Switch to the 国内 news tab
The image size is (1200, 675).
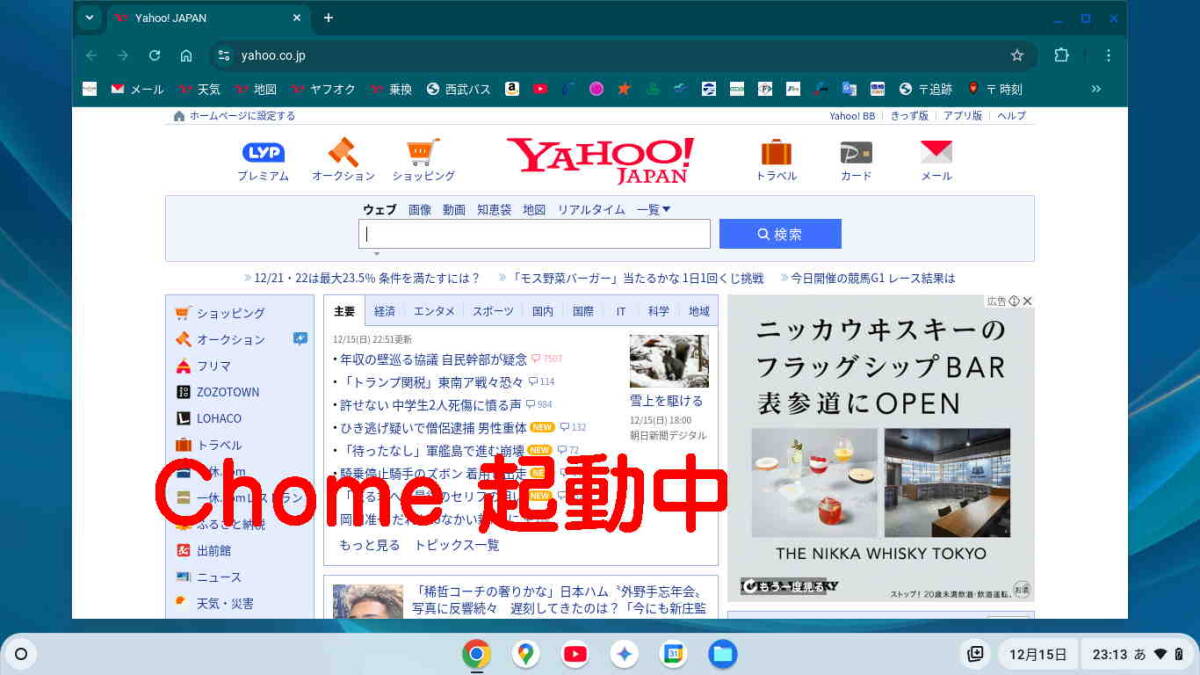[543, 311]
